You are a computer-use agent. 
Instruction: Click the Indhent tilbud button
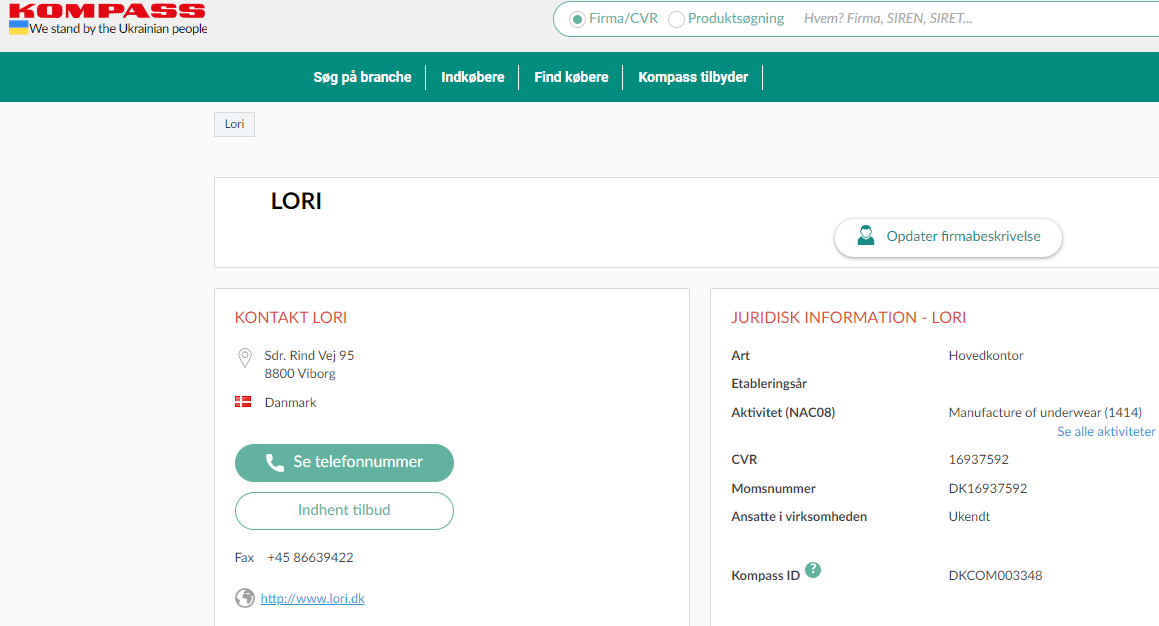[x=344, y=511]
